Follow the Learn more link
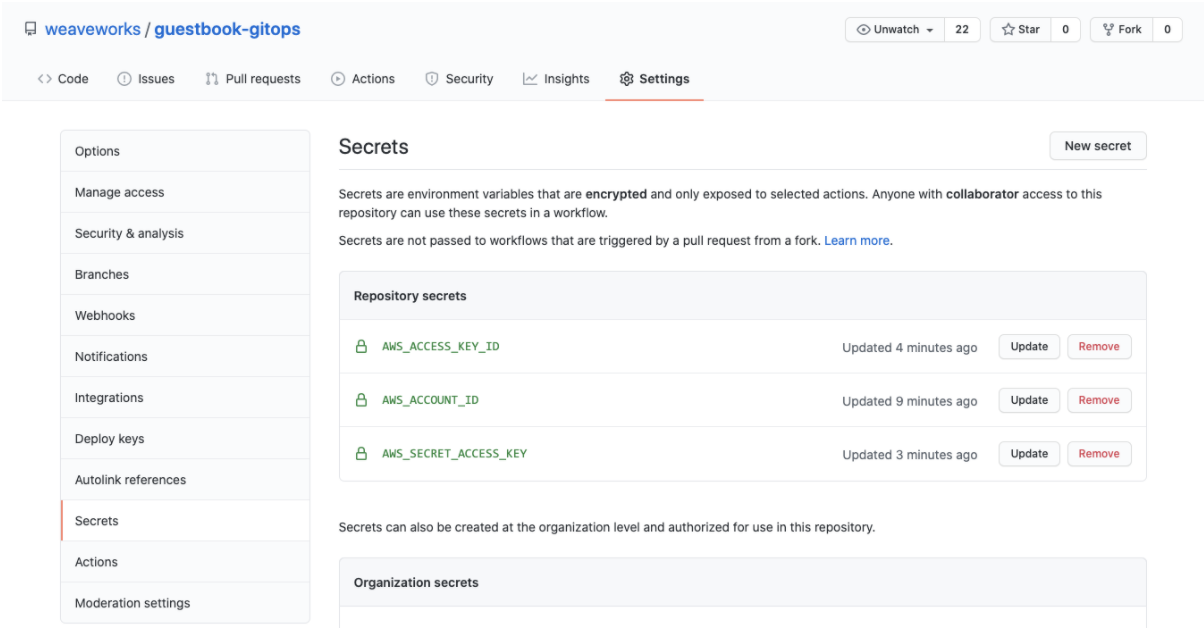 pyautogui.click(x=856, y=241)
